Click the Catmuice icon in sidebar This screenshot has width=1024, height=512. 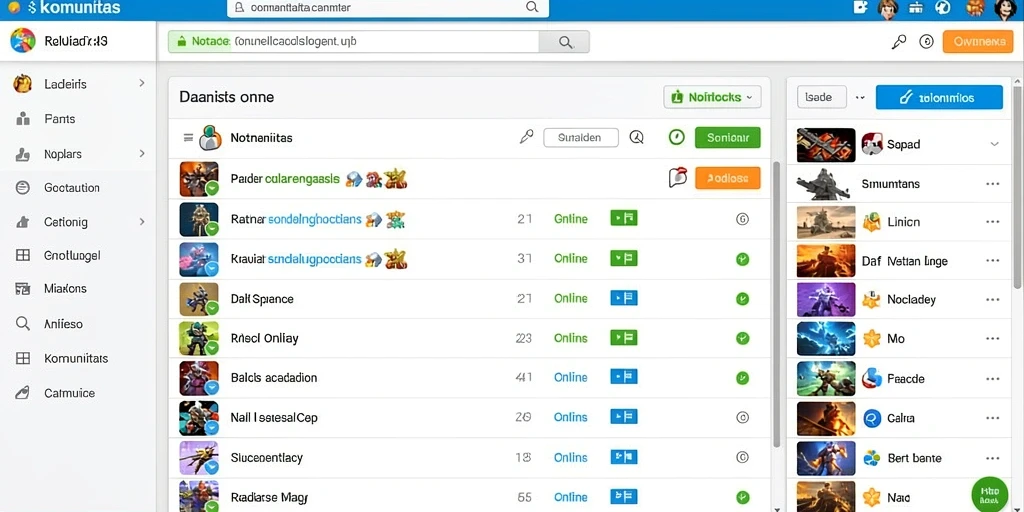23,393
